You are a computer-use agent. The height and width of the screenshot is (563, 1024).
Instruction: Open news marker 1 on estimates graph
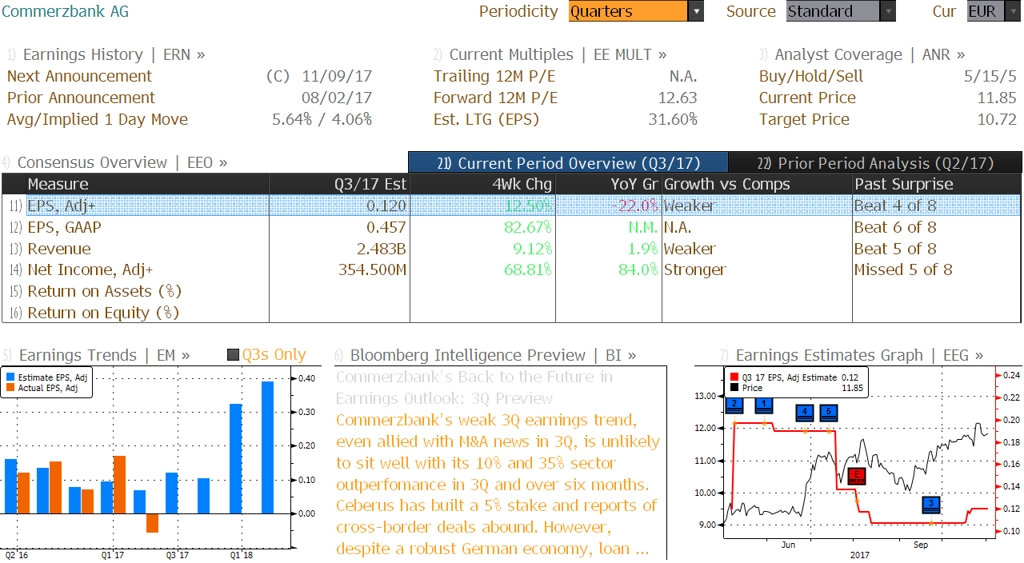pos(764,404)
